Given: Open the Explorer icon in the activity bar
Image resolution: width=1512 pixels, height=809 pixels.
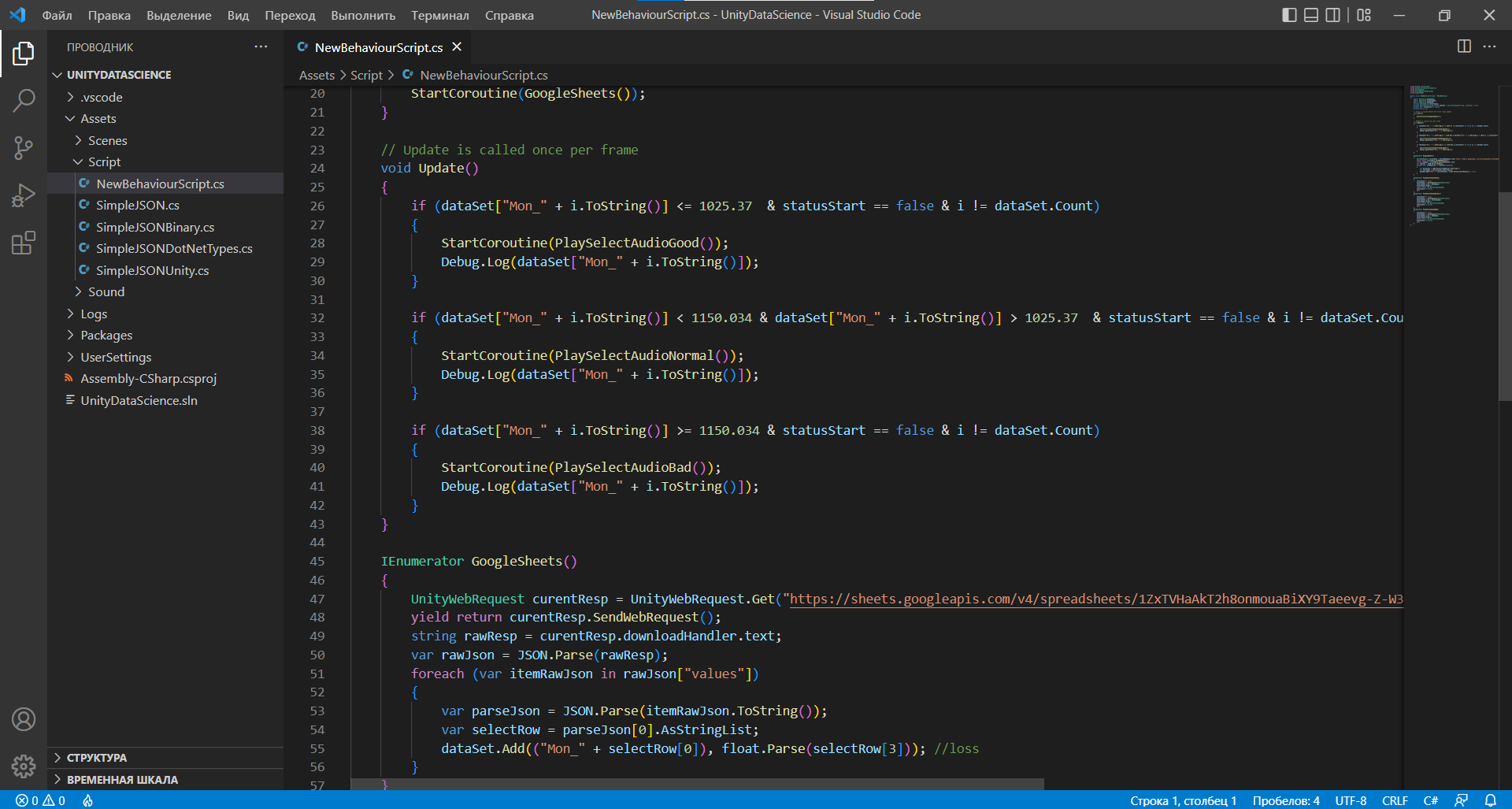Looking at the screenshot, I should [x=24, y=54].
